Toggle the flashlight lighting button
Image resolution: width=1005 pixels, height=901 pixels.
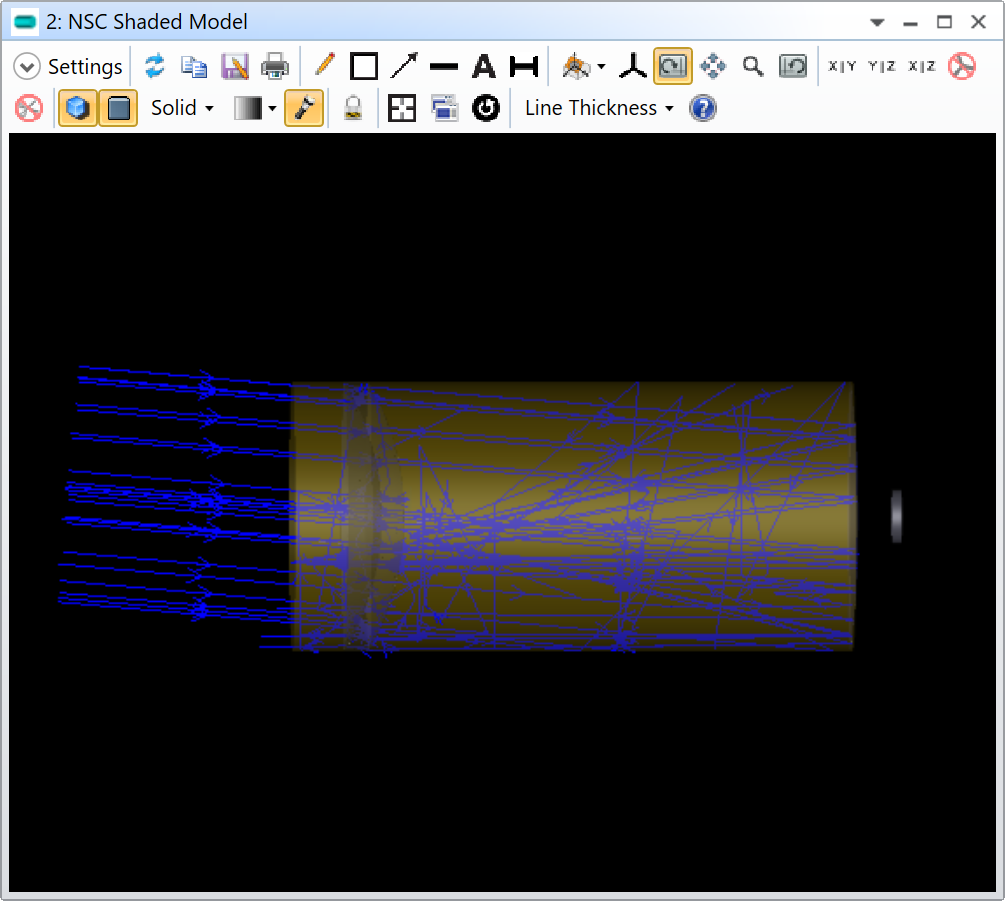point(304,108)
